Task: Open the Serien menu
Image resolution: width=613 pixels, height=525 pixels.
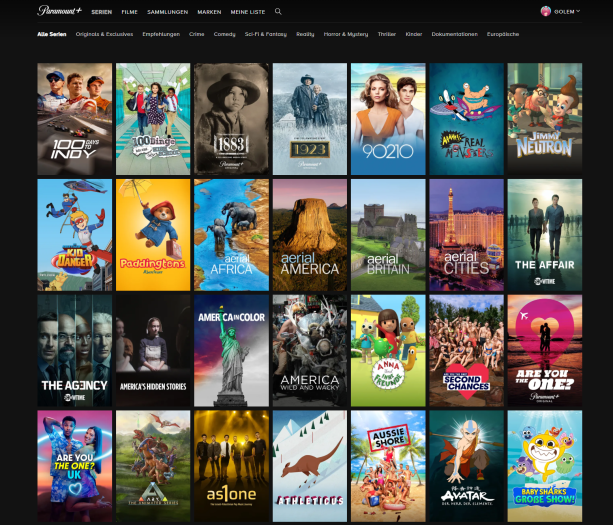Action: [102, 12]
